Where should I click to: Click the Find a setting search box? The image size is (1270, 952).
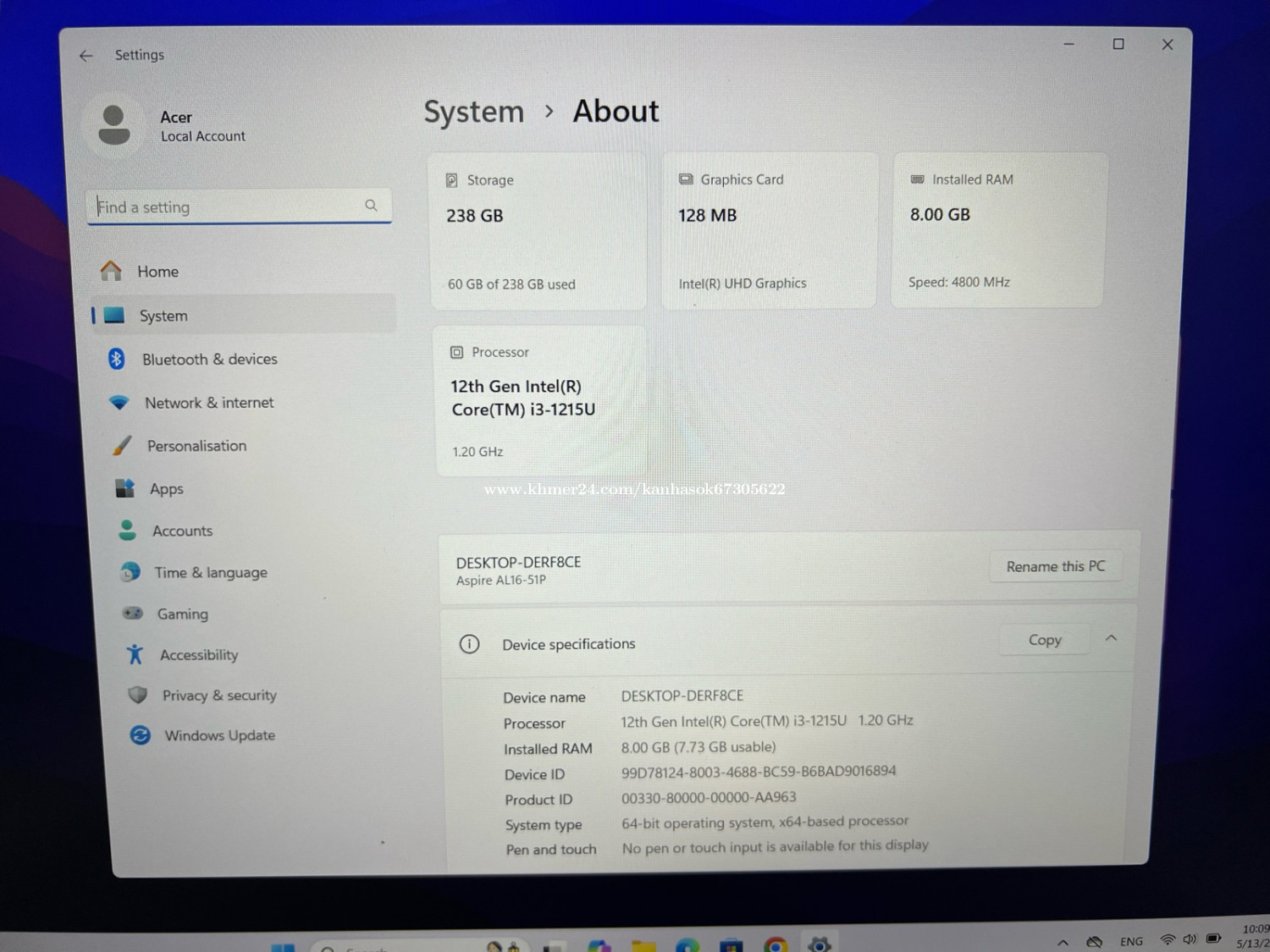click(238, 206)
